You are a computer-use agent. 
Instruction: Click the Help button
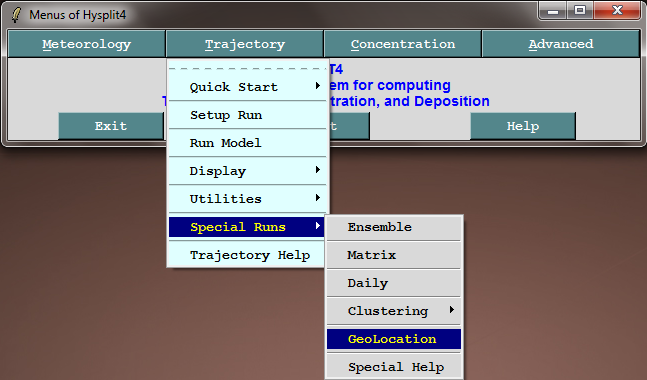523,126
